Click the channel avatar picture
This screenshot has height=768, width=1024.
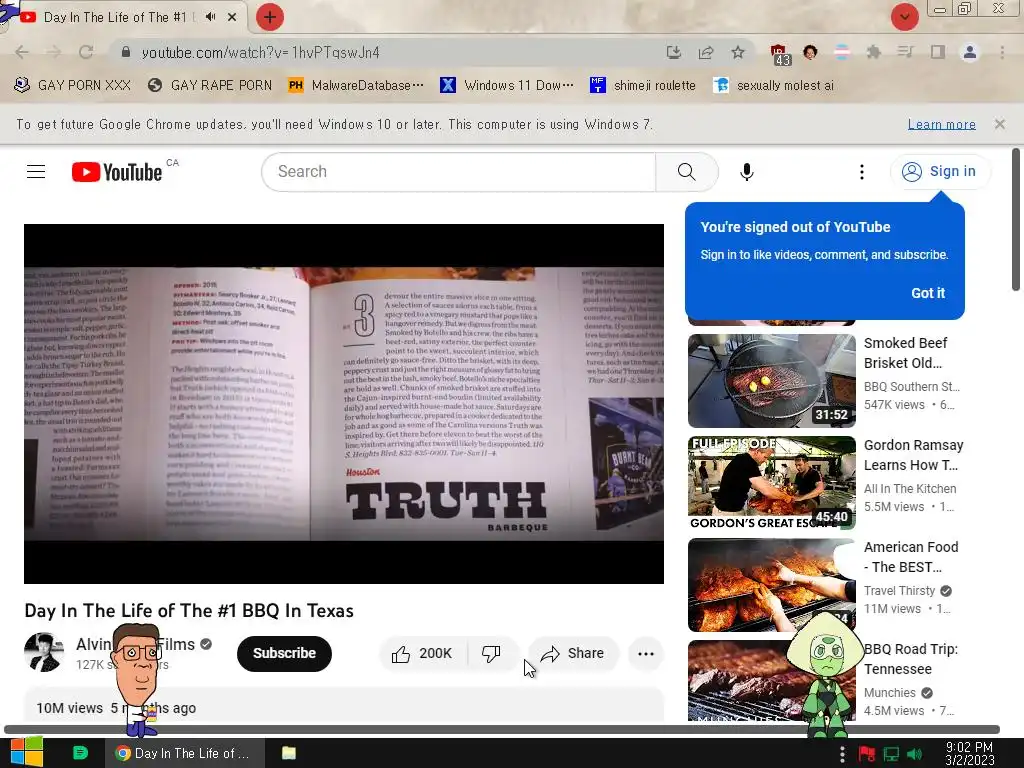tap(44, 652)
